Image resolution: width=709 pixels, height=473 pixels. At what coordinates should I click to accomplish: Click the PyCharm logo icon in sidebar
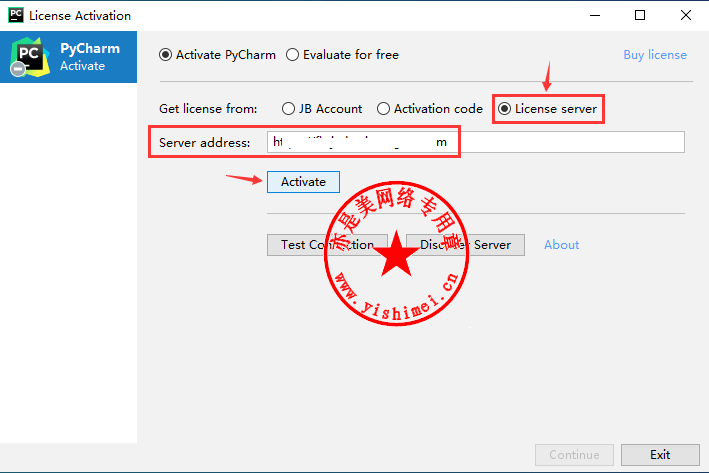point(30,57)
